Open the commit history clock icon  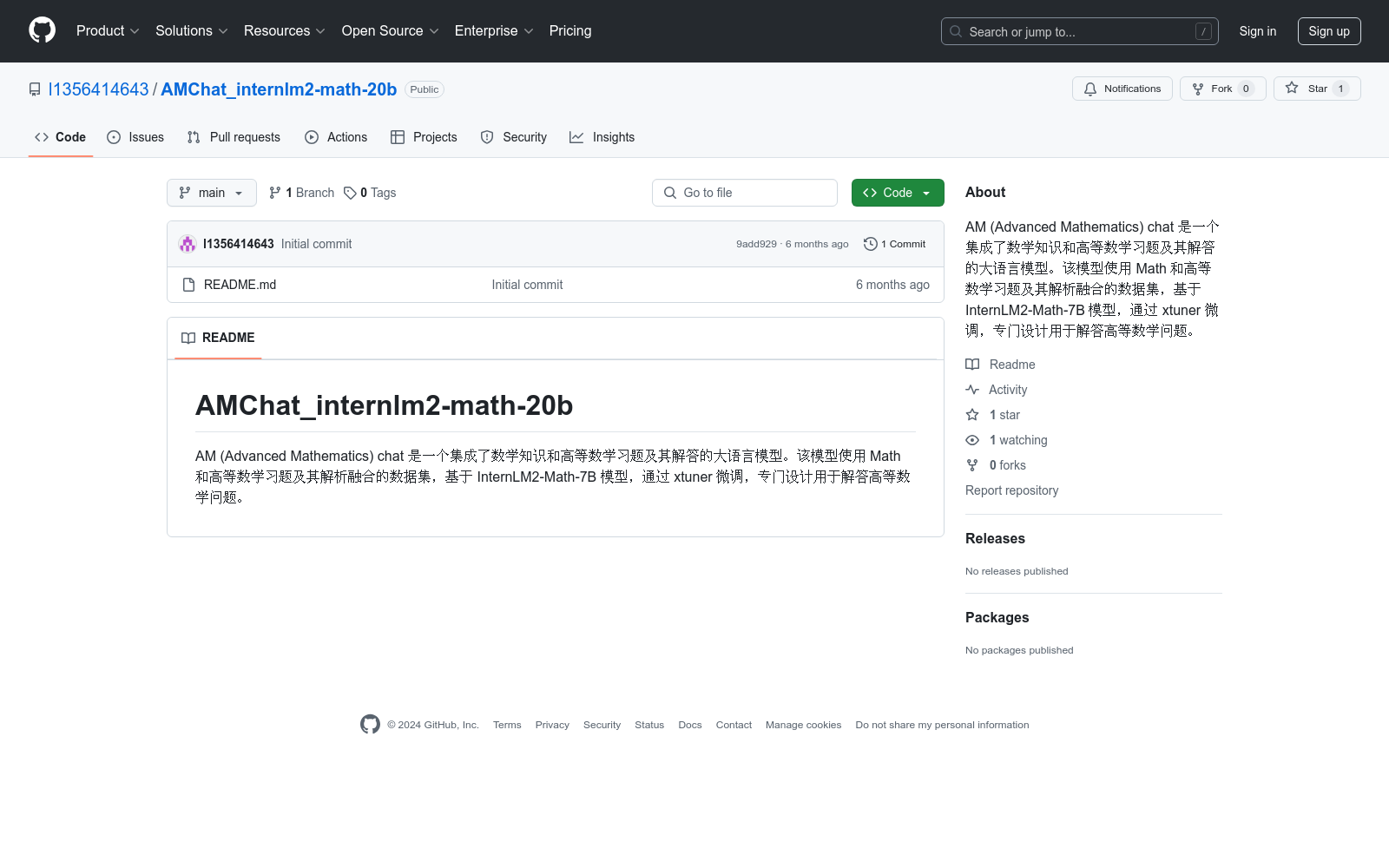pyautogui.click(x=870, y=244)
